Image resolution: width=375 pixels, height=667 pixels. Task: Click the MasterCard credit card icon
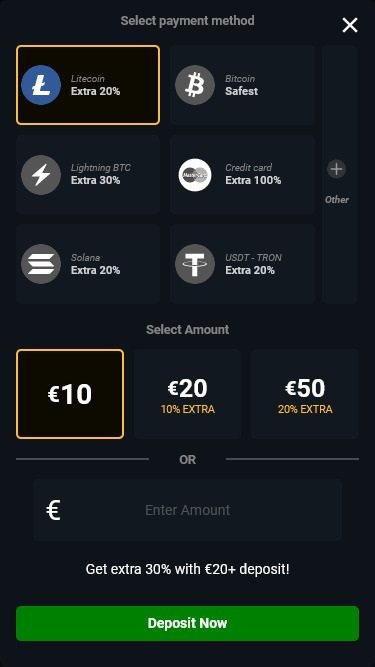pyautogui.click(x=195, y=175)
